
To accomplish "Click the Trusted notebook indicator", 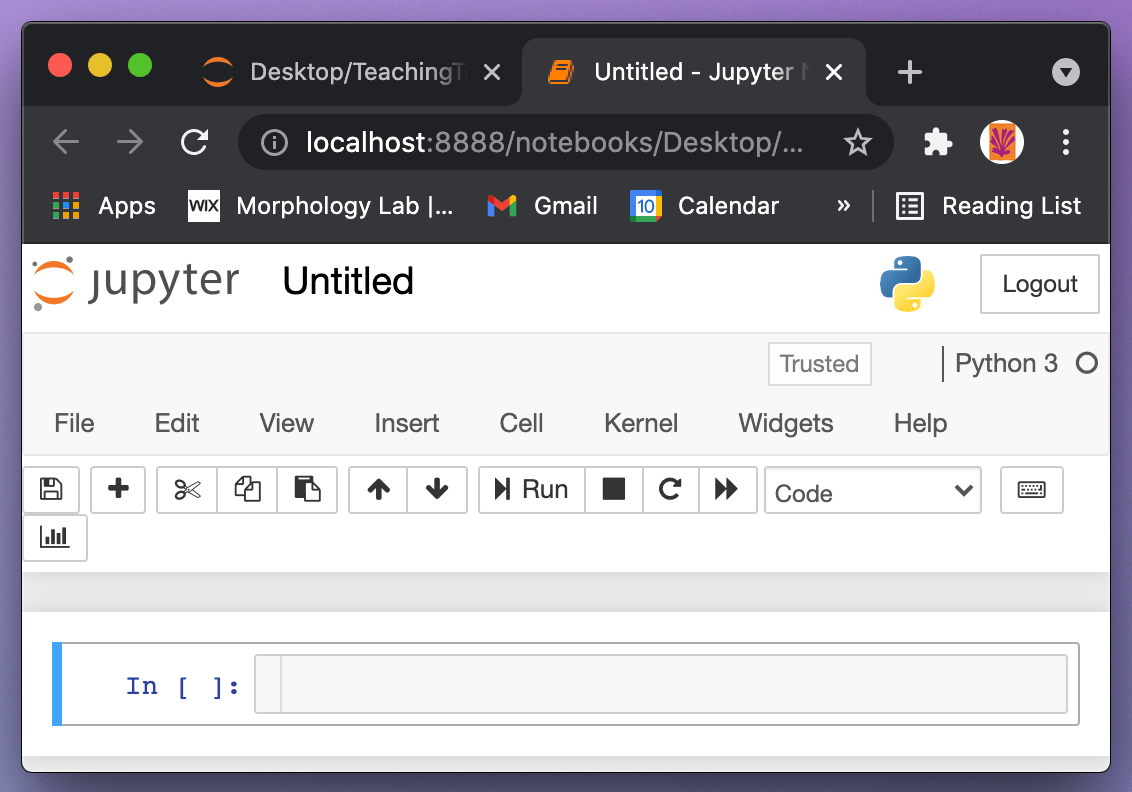I will (819, 364).
